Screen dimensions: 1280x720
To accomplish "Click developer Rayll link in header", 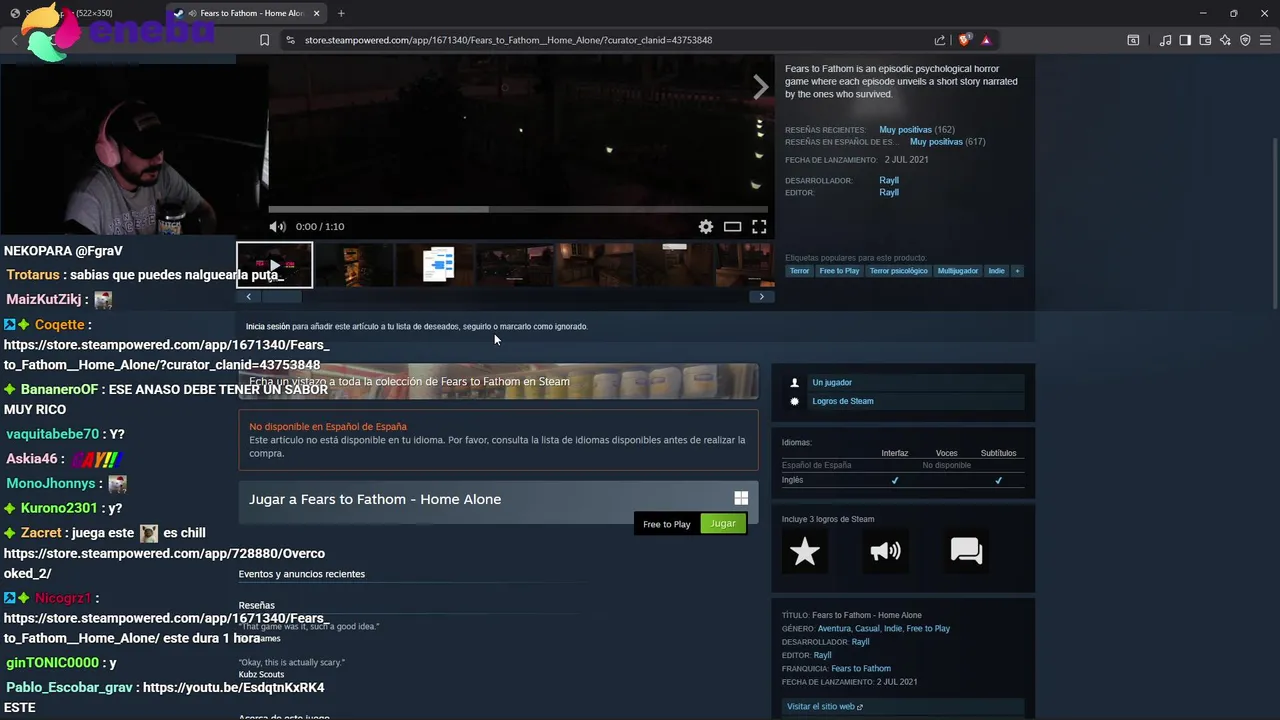I will (889, 181).
